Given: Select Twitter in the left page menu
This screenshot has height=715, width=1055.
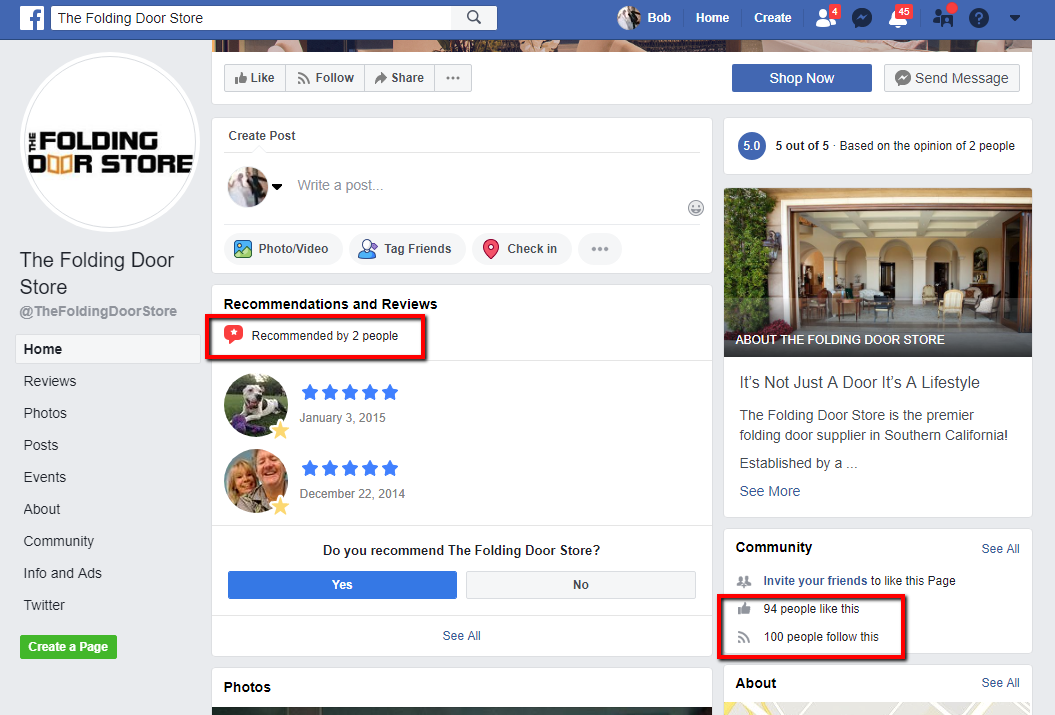Looking at the screenshot, I should coord(44,605).
